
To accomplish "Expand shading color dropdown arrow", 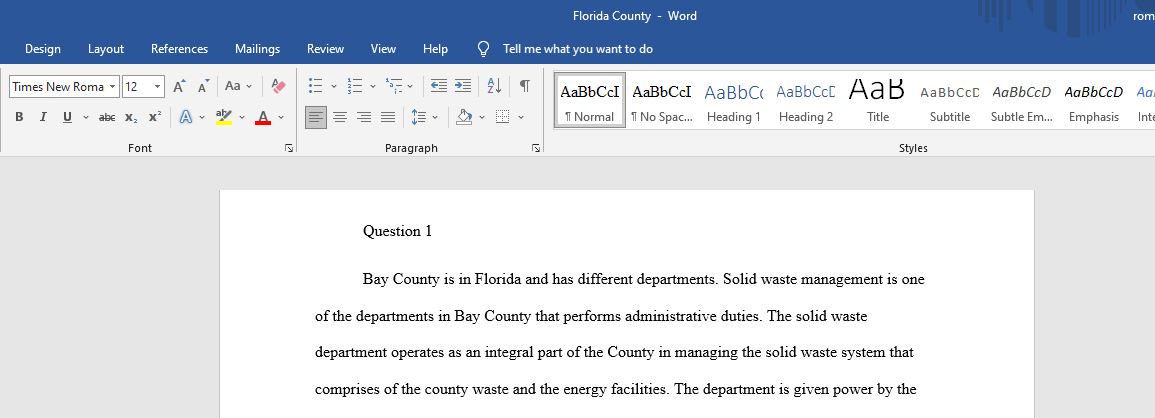I will [482, 116].
